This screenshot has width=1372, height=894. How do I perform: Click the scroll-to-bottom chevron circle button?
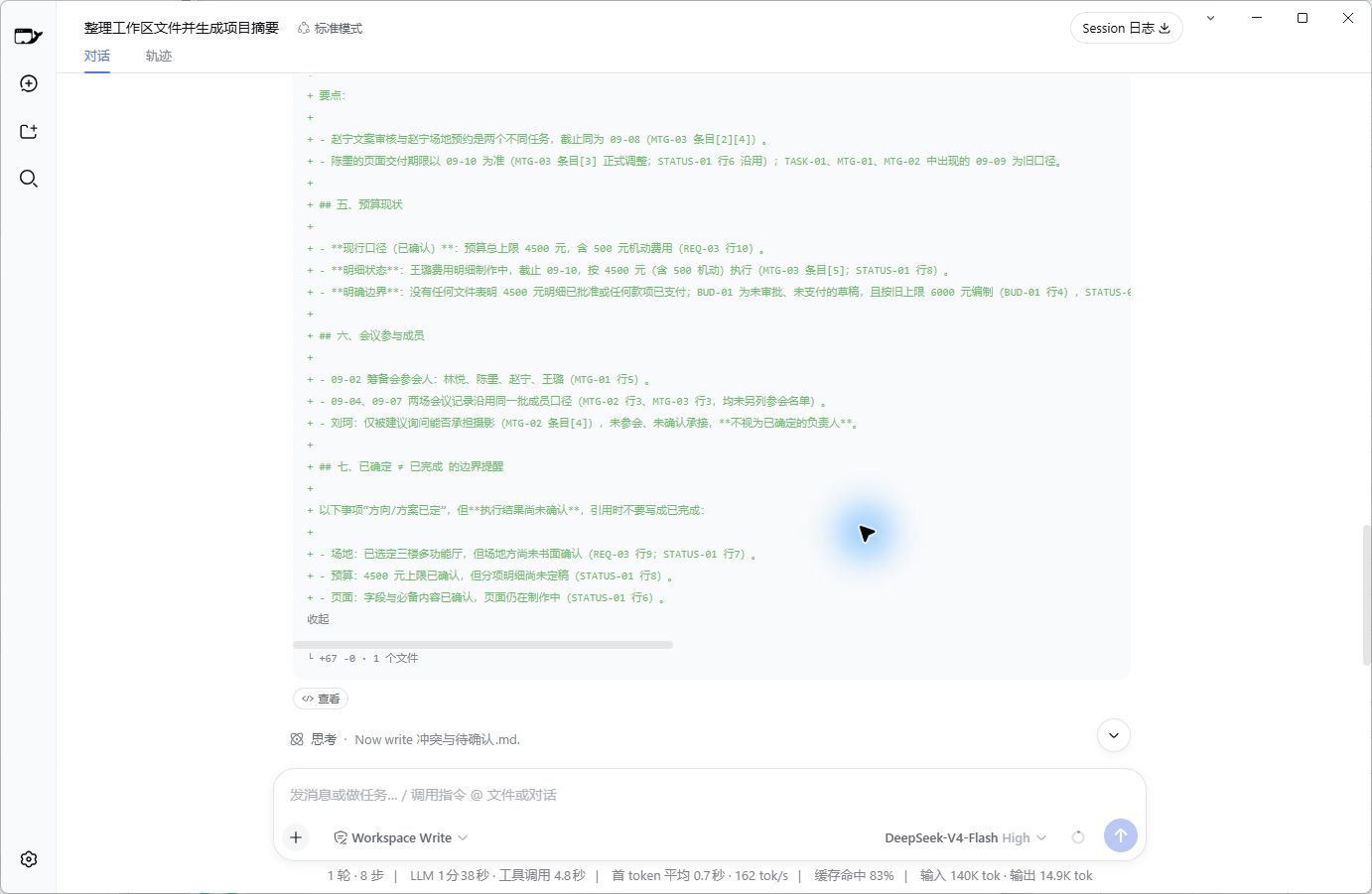coord(1114,735)
